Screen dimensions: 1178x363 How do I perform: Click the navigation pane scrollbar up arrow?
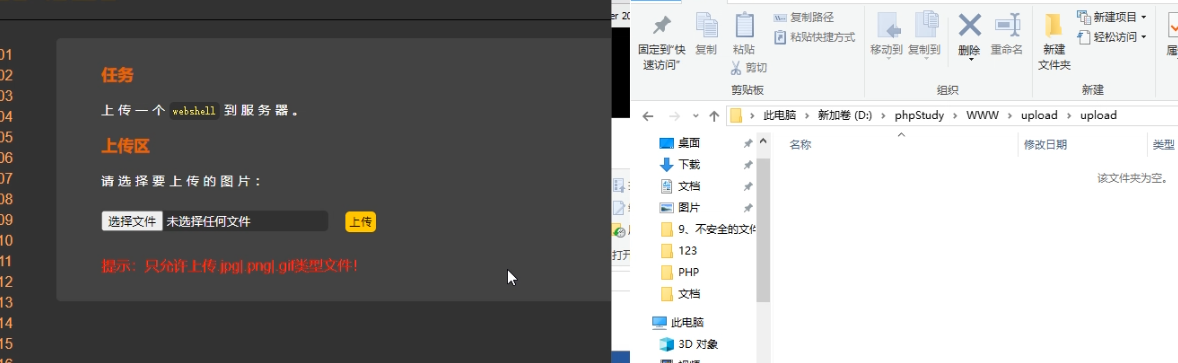coord(763,141)
